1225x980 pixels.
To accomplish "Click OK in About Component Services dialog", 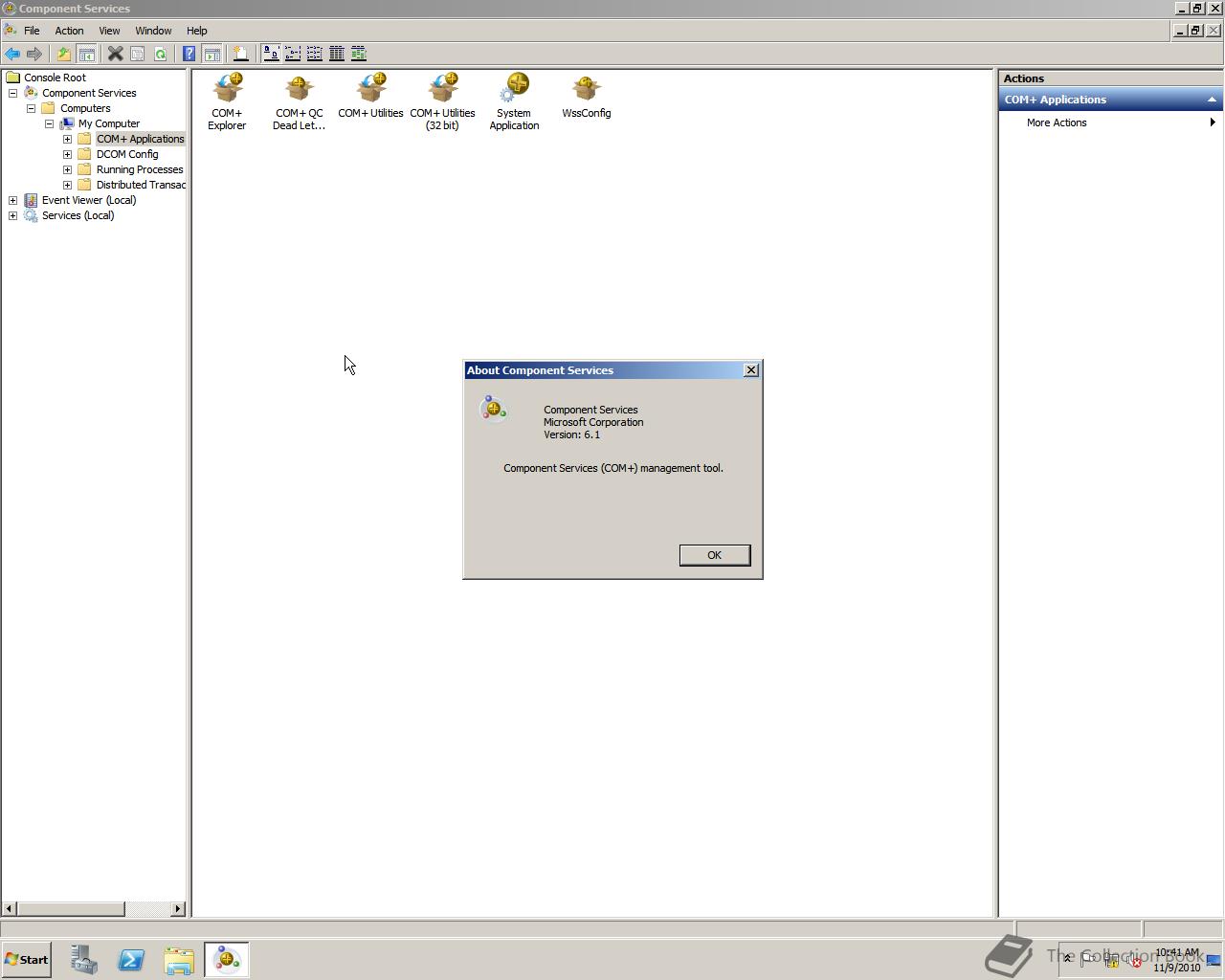I will click(x=715, y=555).
